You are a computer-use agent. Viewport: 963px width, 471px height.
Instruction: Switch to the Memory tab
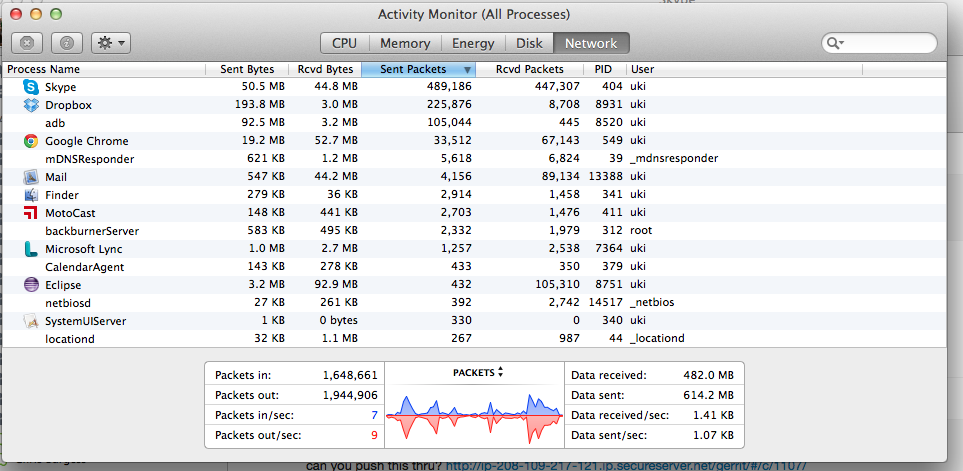point(405,43)
